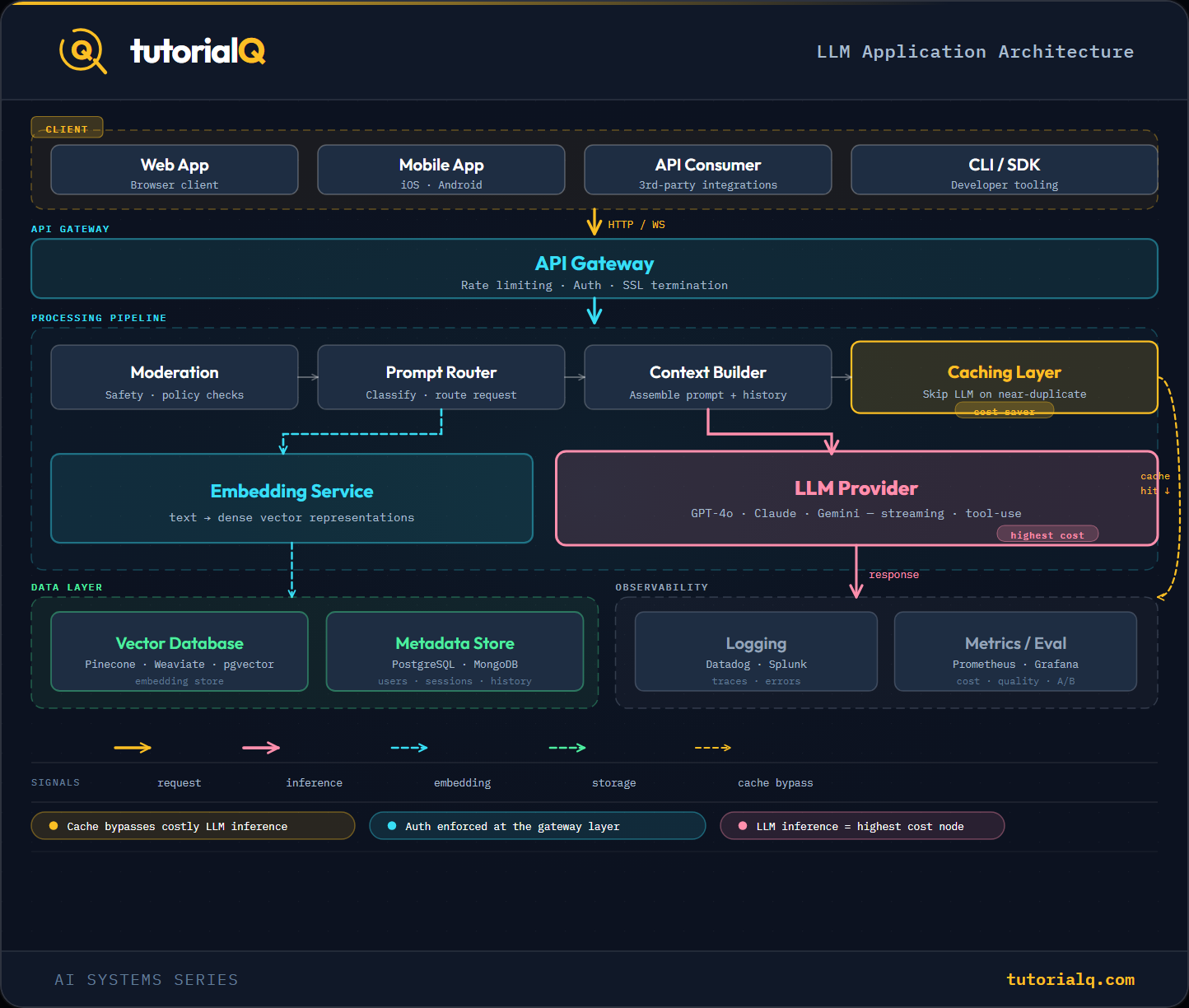
Task: Click the "response" arrow label
Action: (894, 575)
